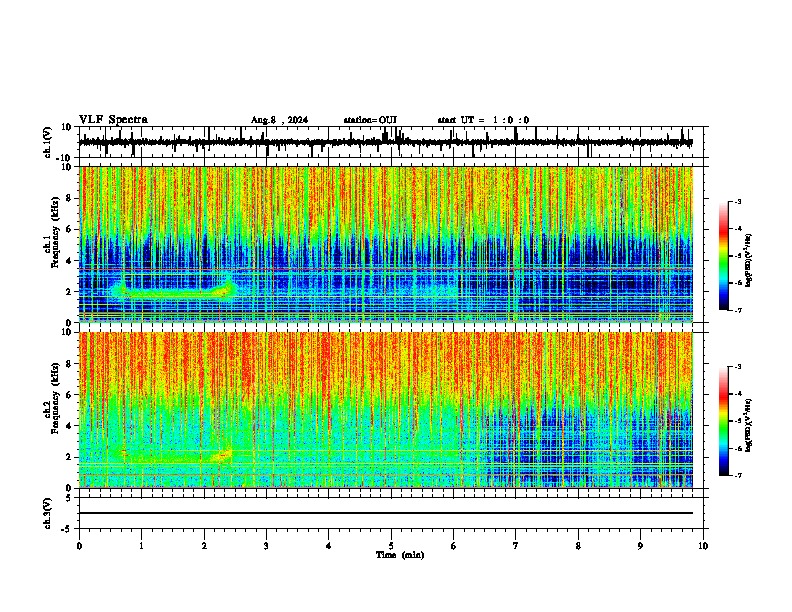Click the "6" kHz tick of ch.1 spectrogram

[x=69, y=229]
